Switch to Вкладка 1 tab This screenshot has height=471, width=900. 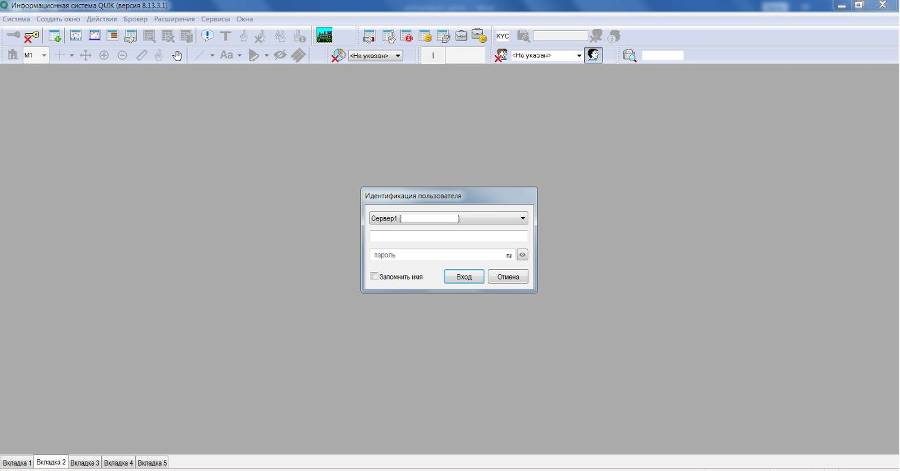(x=17, y=463)
